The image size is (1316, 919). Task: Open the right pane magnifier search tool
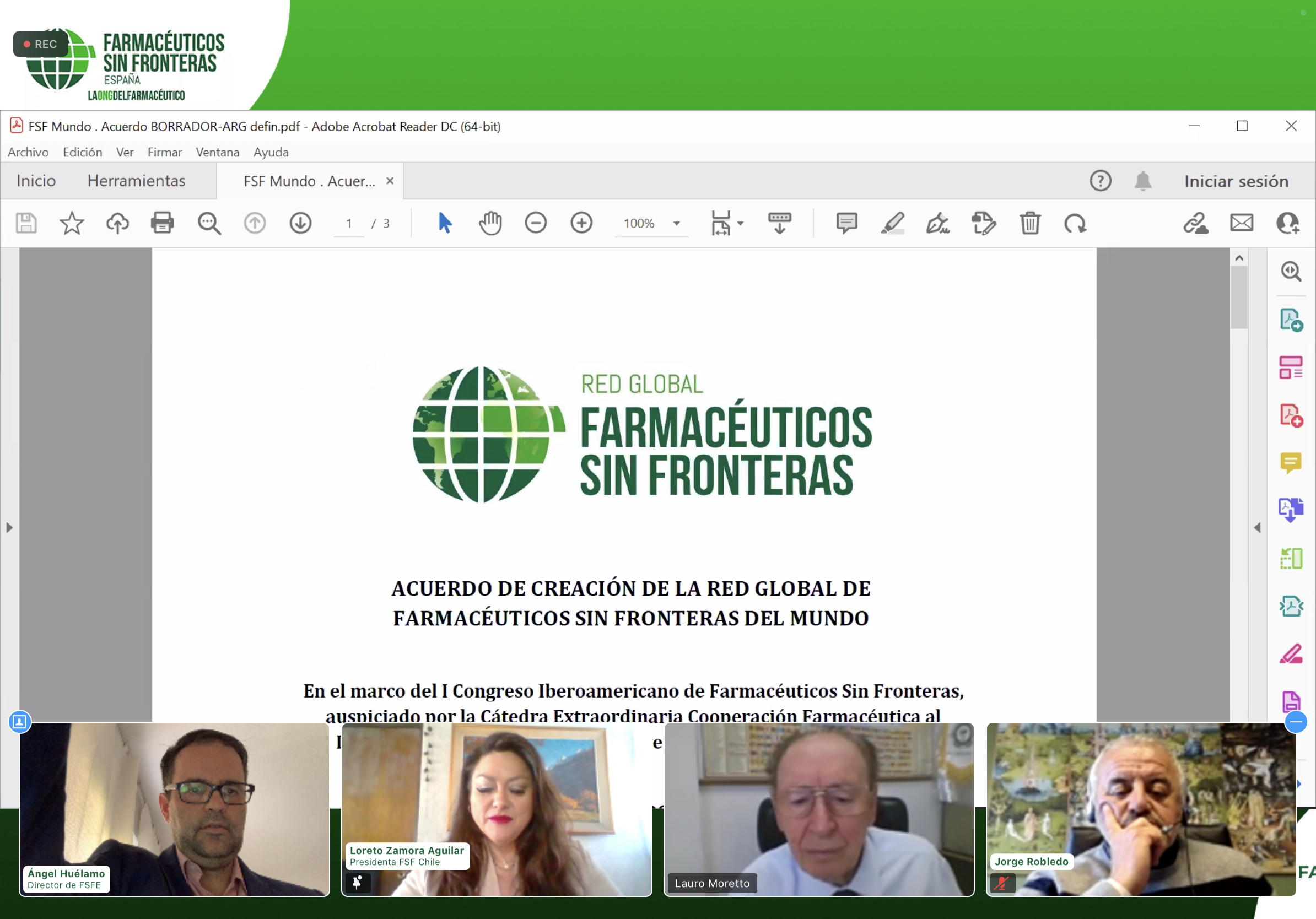(x=1291, y=271)
